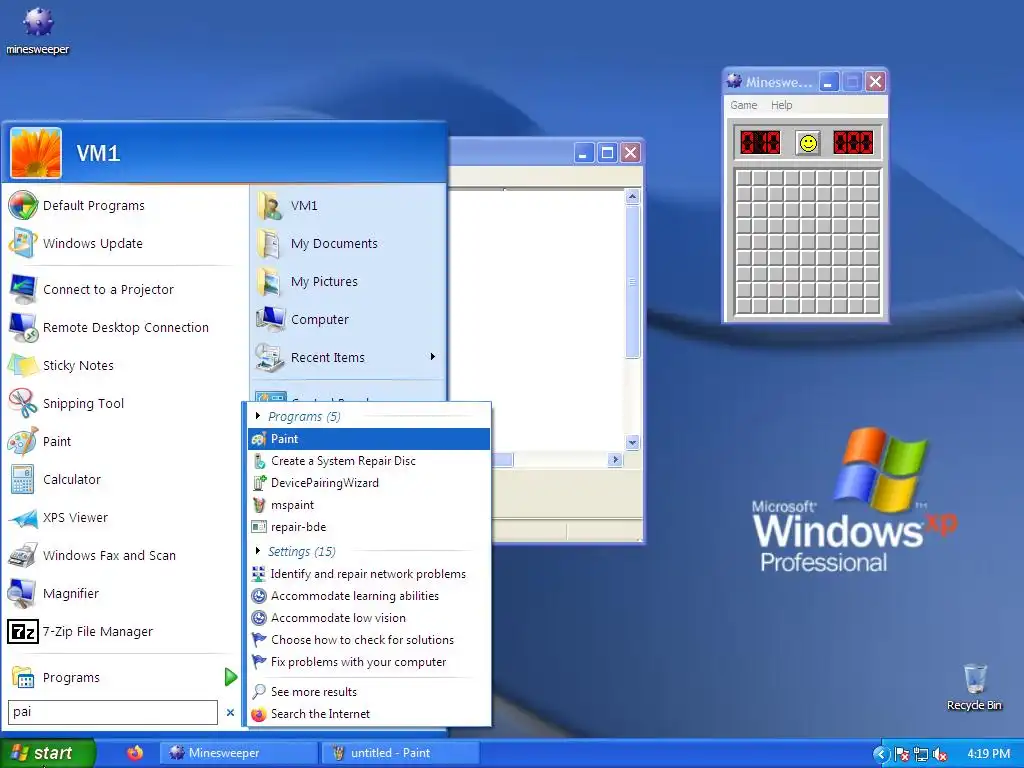Select mspaint search result
The width and height of the screenshot is (1024, 768).
tap(369, 505)
